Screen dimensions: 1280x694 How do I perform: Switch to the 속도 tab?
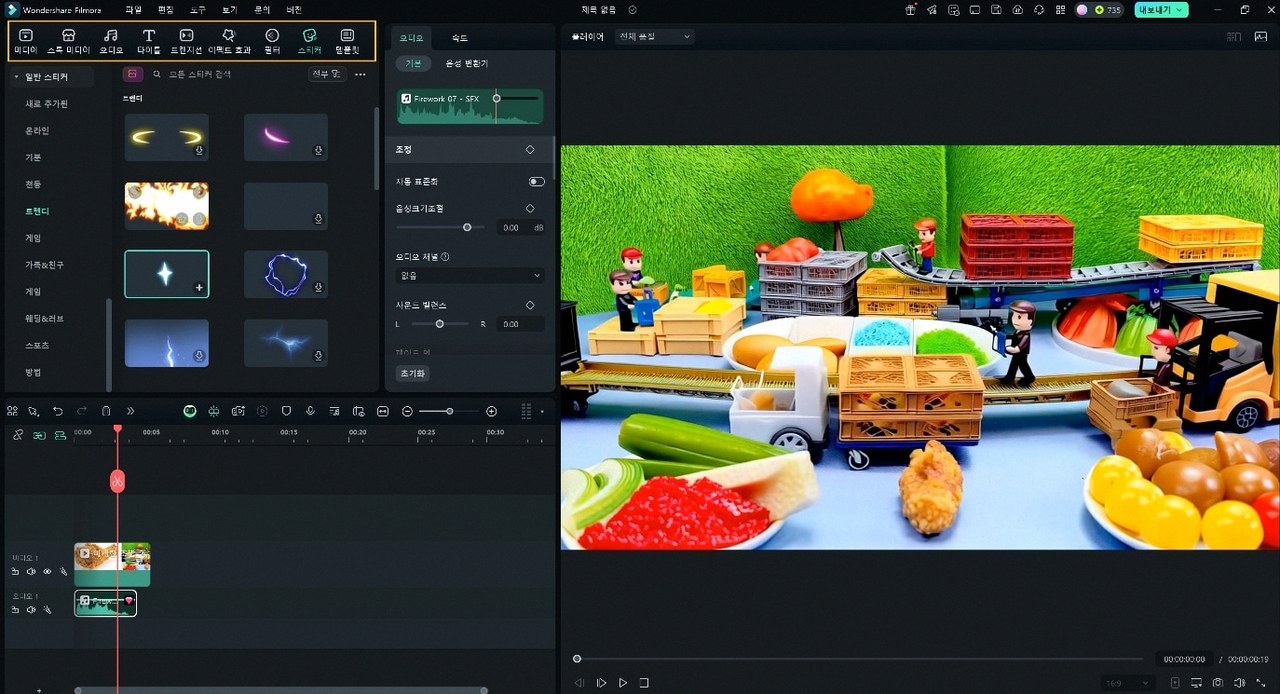pyautogui.click(x=459, y=38)
